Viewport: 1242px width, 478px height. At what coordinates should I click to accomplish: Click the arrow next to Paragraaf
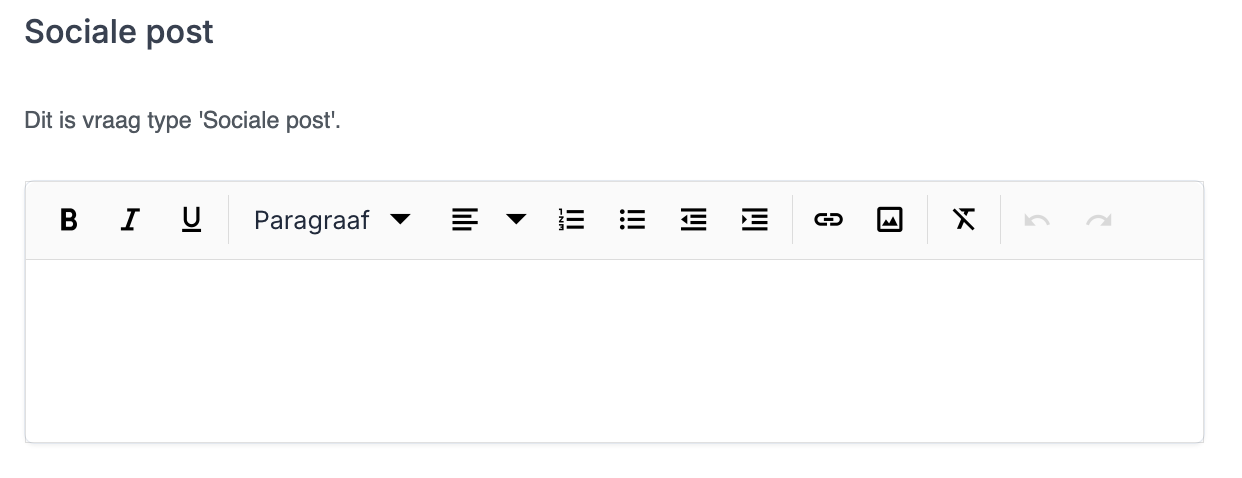pyautogui.click(x=400, y=220)
